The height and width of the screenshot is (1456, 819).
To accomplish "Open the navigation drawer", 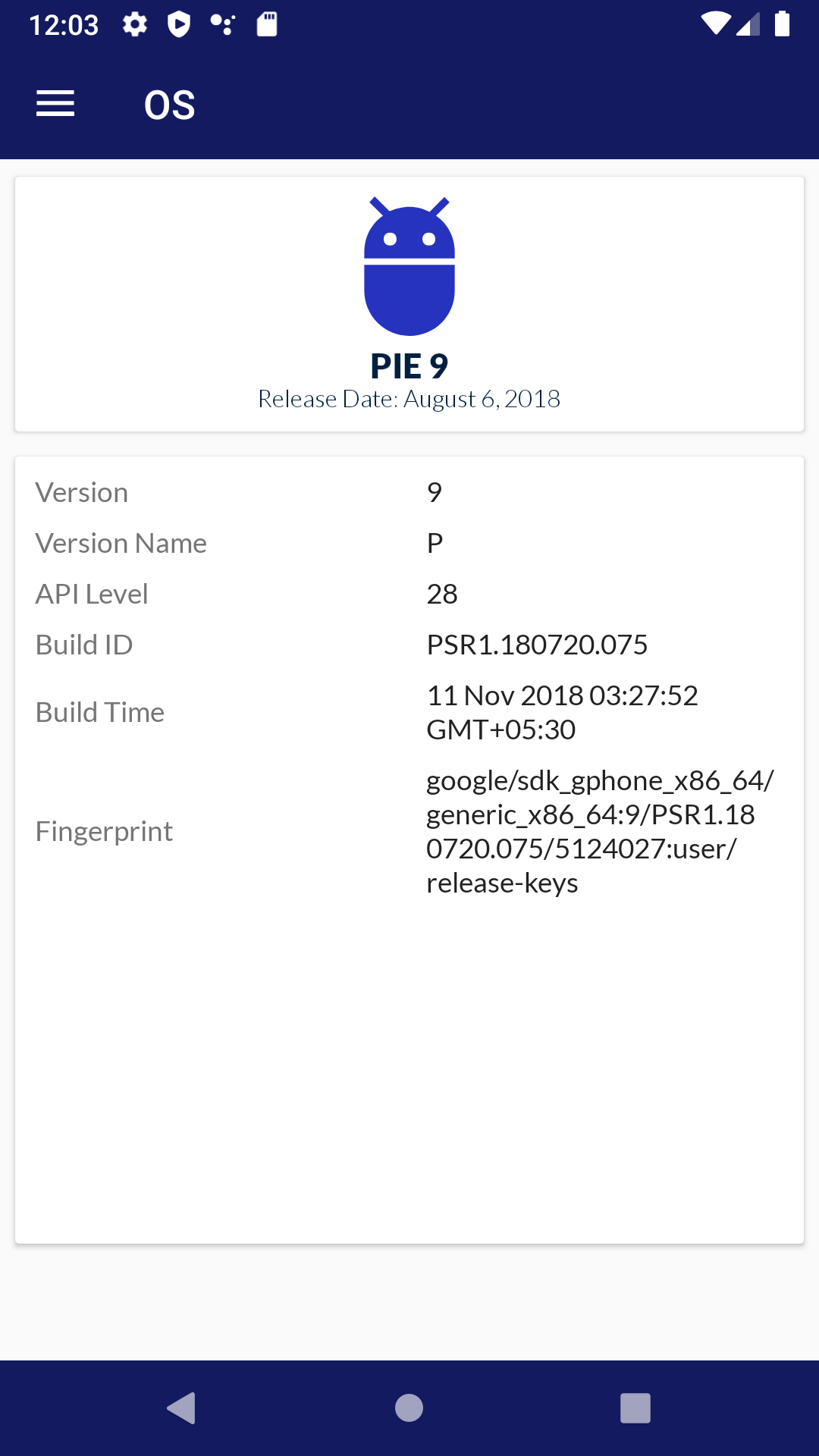I will pyautogui.click(x=55, y=103).
